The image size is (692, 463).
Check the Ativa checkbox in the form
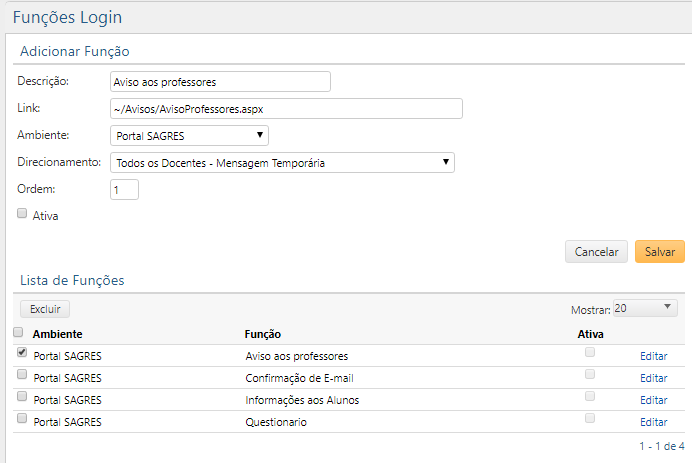point(22,213)
